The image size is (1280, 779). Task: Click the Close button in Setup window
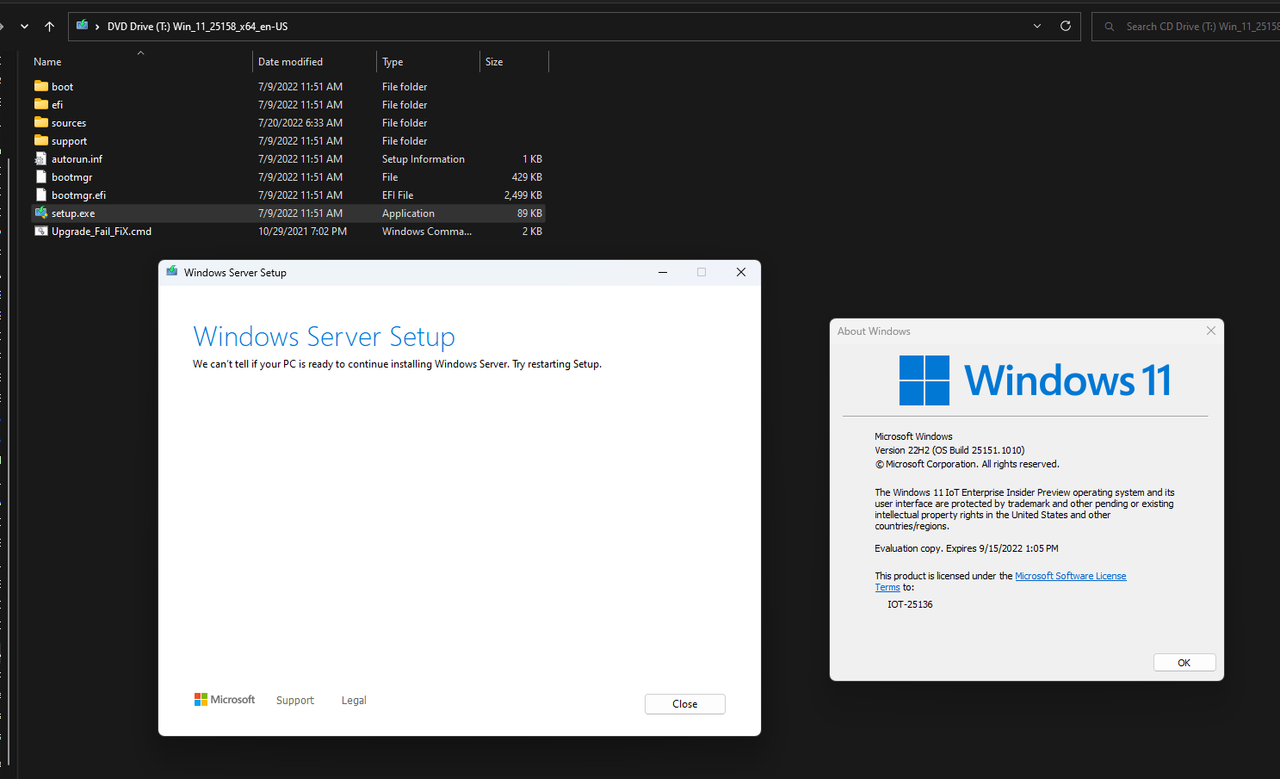coord(685,704)
